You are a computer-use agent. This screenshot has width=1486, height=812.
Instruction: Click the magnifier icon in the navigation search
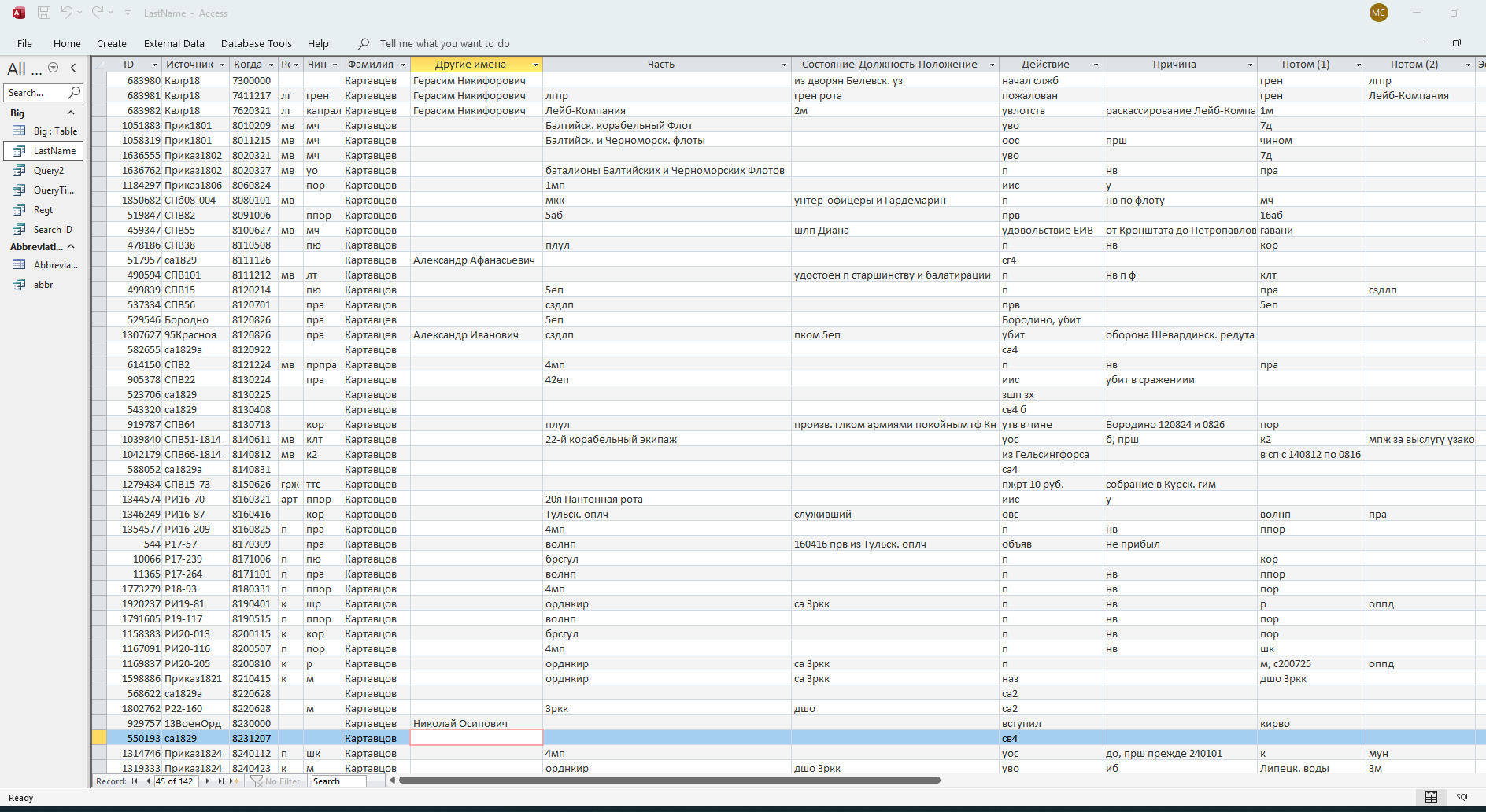(75, 93)
